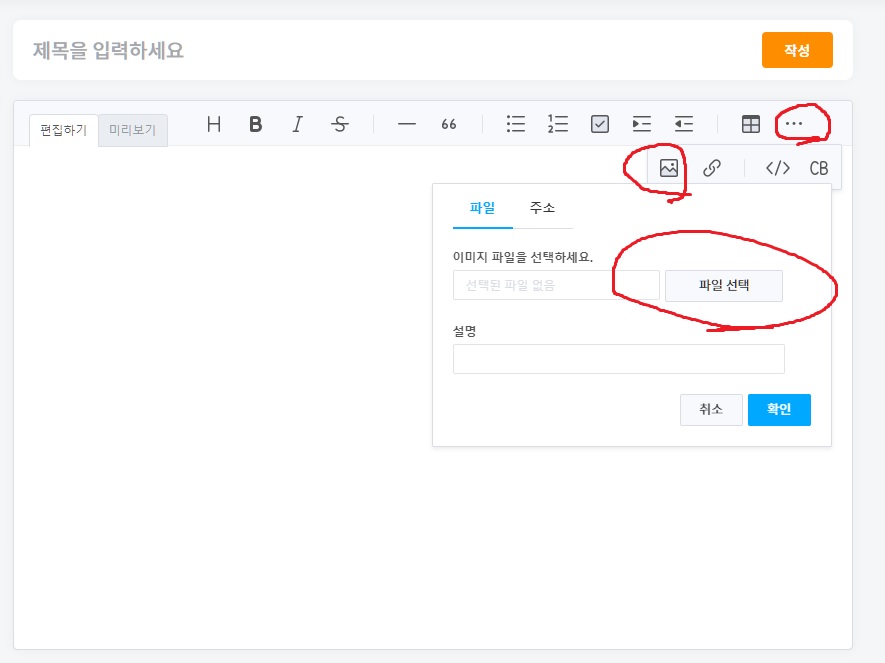Insert a table
This screenshot has width=885, height=663.
750,124
